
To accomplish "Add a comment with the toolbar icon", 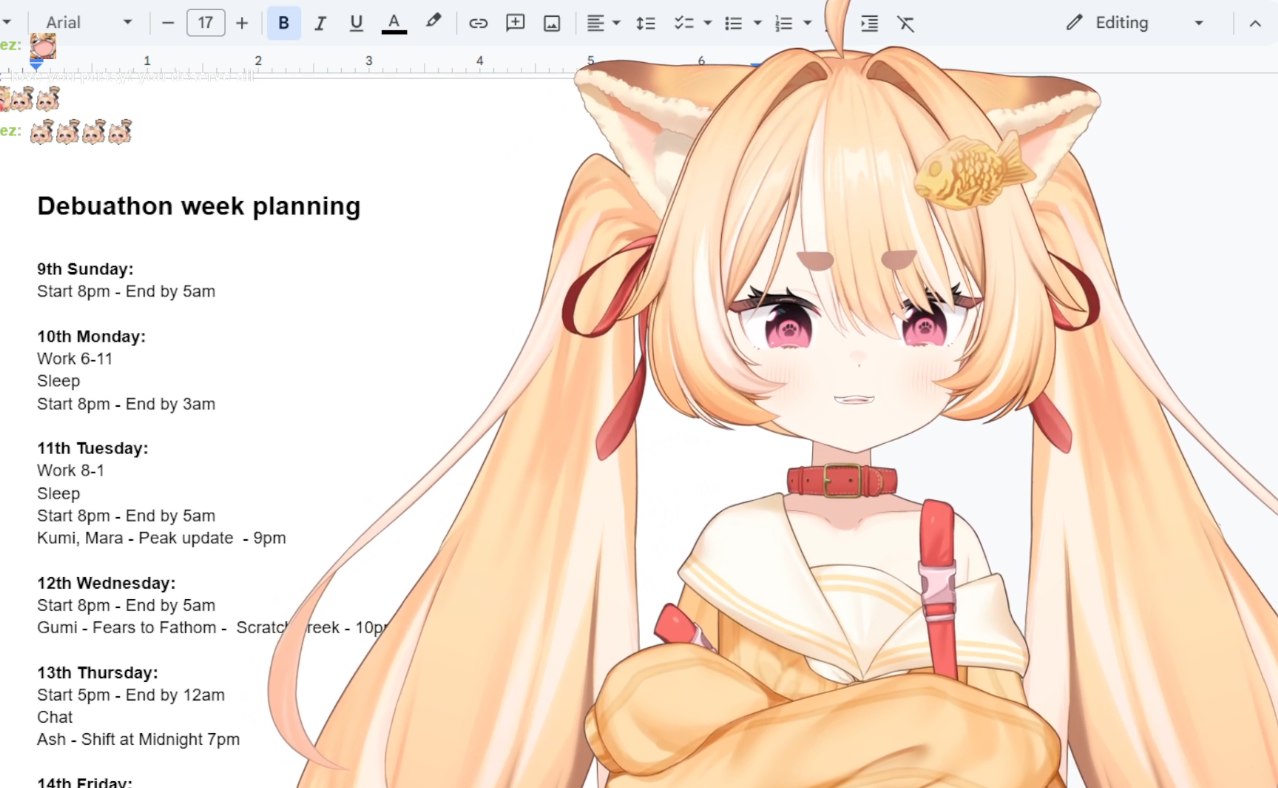I will coord(515,23).
